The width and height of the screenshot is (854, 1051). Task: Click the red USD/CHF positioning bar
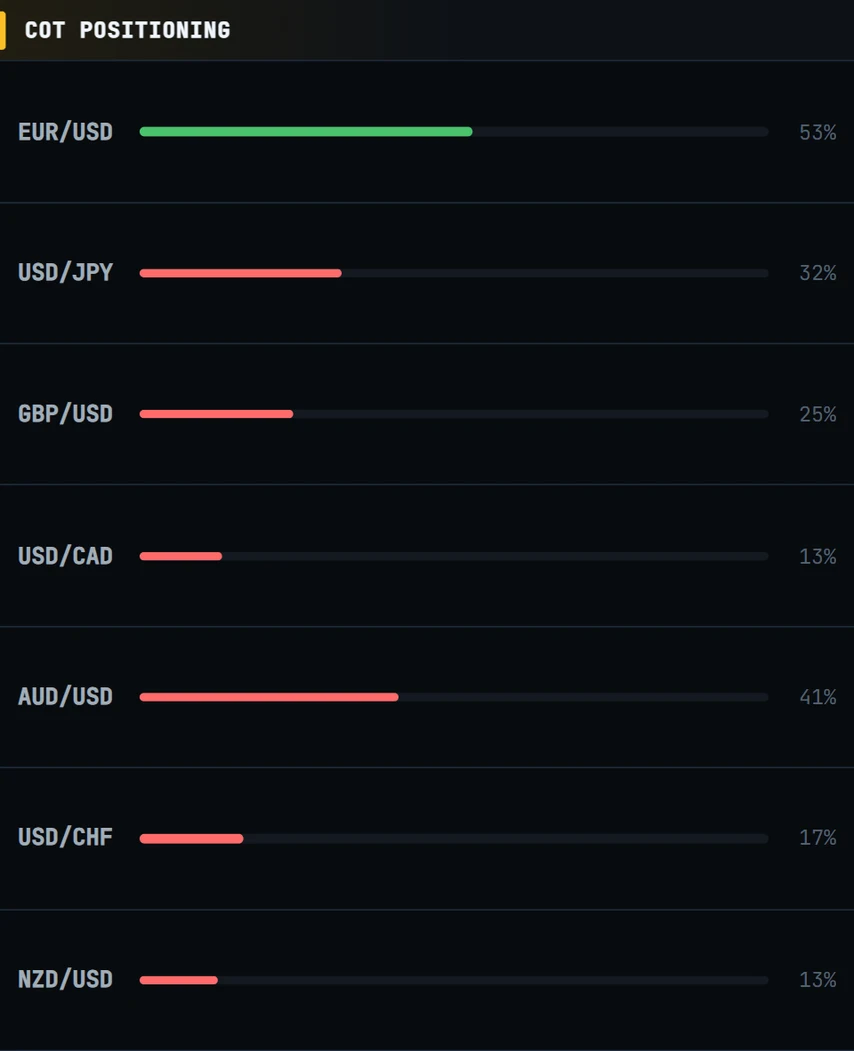pyautogui.click(x=192, y=839)
